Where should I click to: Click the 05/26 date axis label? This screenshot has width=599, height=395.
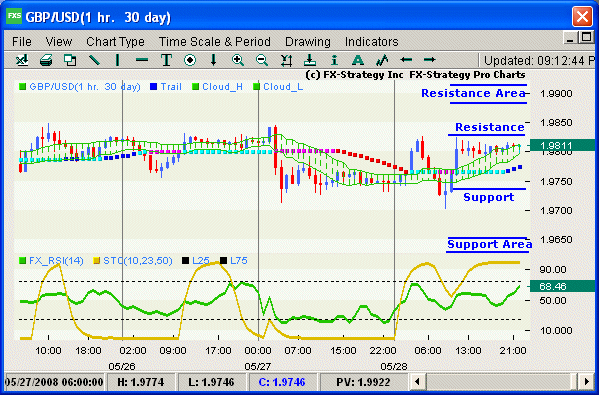(121, 367)
